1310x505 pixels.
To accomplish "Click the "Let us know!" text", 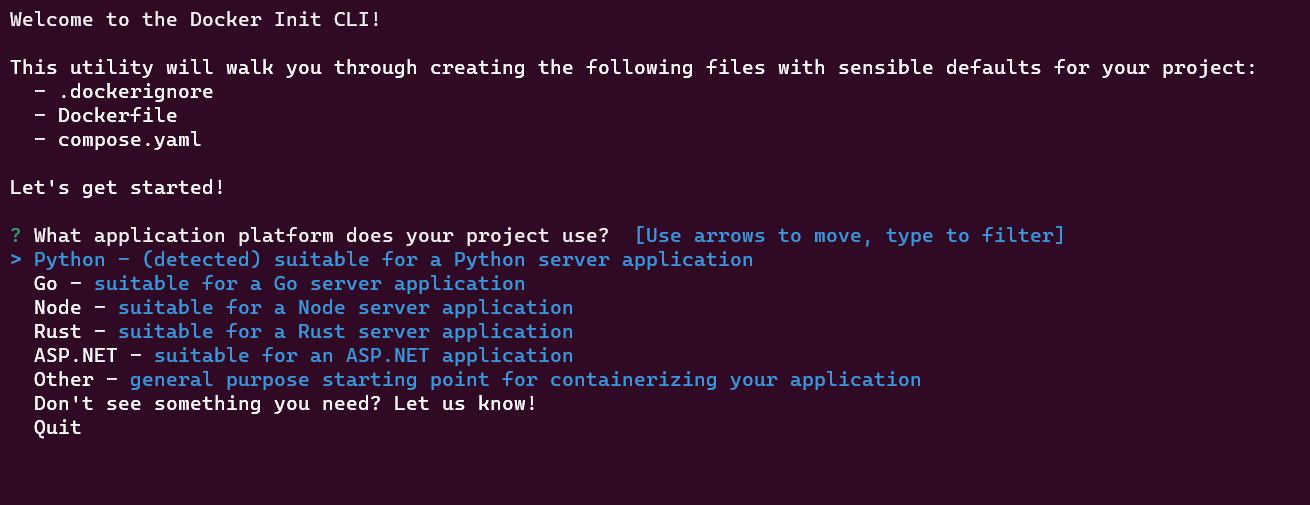I will 465,404.
